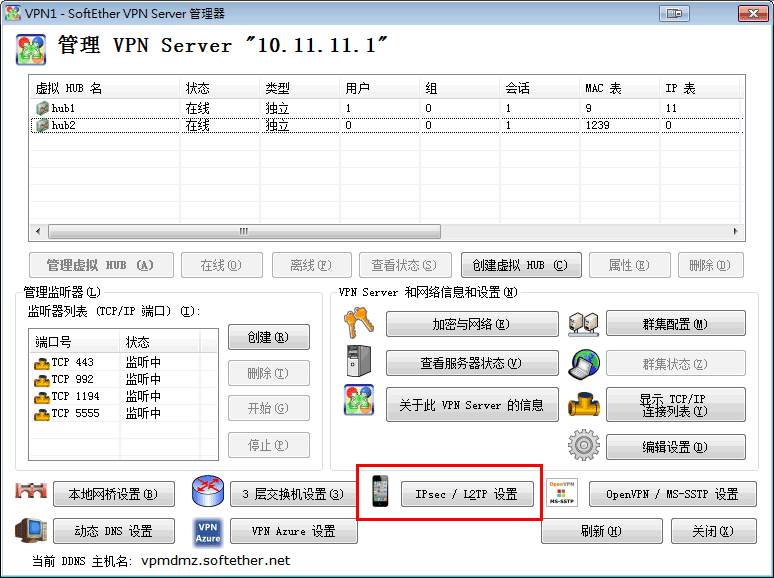This screenshot has height=578, width=774.
Task: Click the 属性(E) button
Action: tap(629, 265)
